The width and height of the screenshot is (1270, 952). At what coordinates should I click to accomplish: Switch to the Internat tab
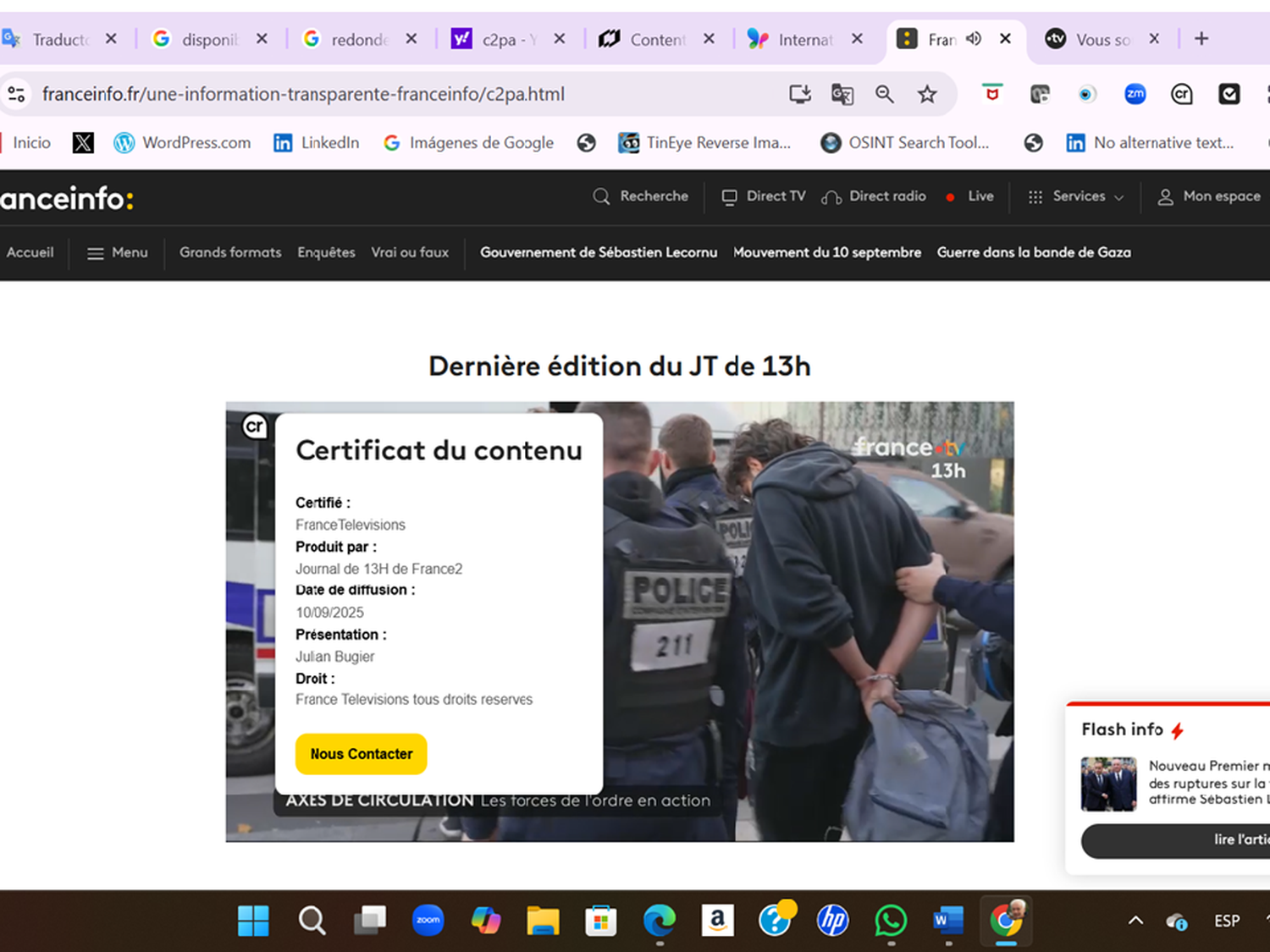click(x=805, y=39)
